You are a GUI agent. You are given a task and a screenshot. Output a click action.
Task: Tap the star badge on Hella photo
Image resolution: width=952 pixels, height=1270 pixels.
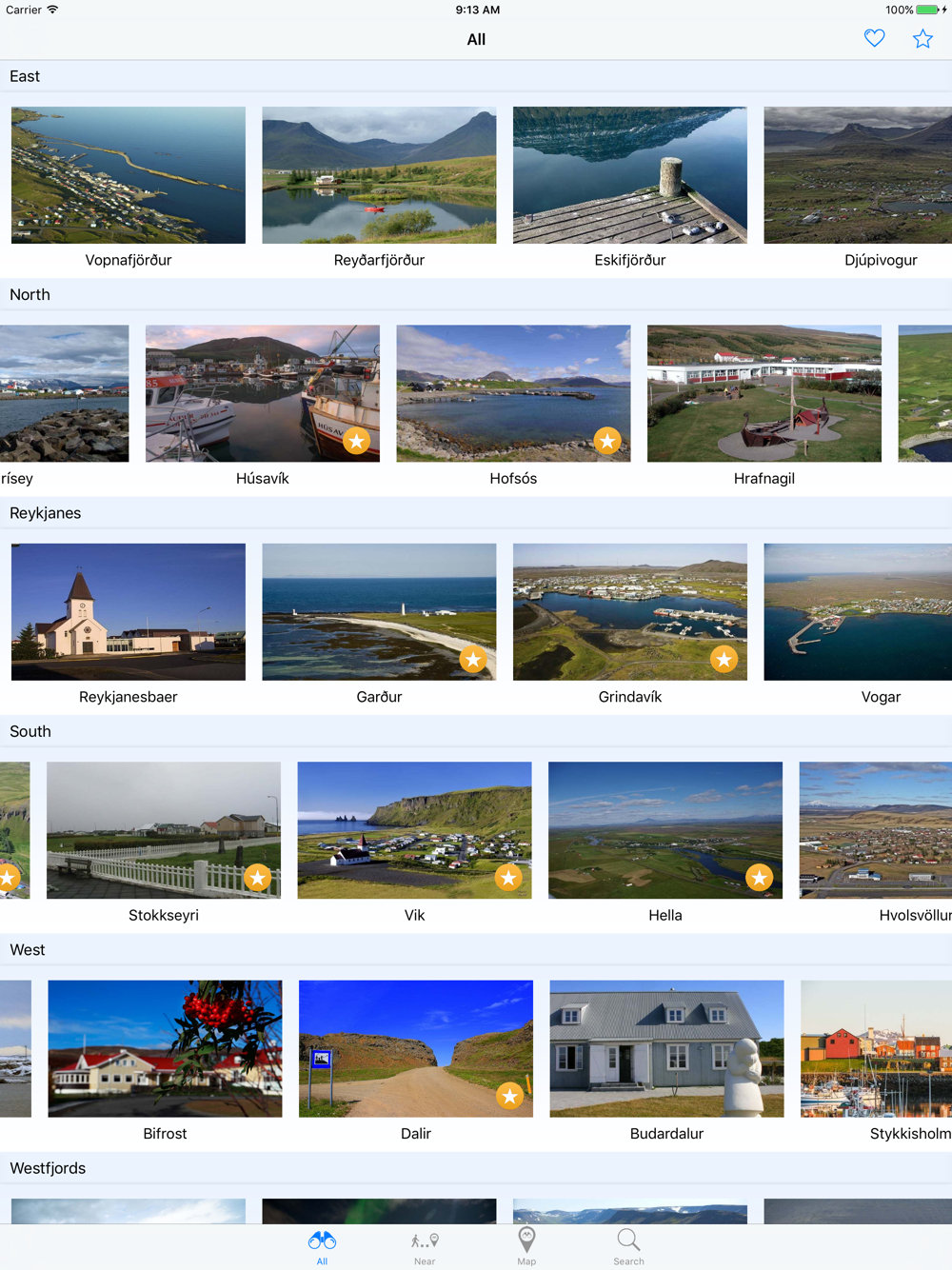pos(759,878)
